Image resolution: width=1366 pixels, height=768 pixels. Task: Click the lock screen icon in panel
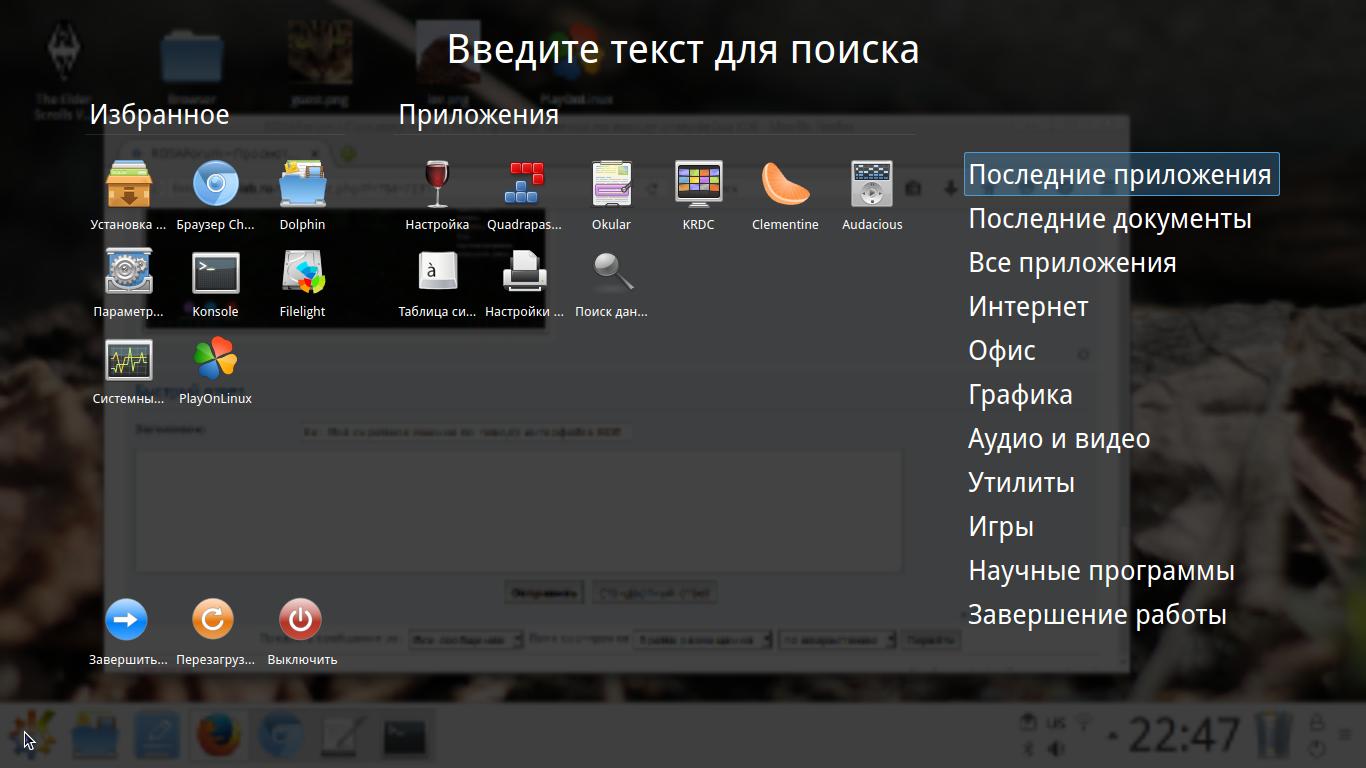1317,722
